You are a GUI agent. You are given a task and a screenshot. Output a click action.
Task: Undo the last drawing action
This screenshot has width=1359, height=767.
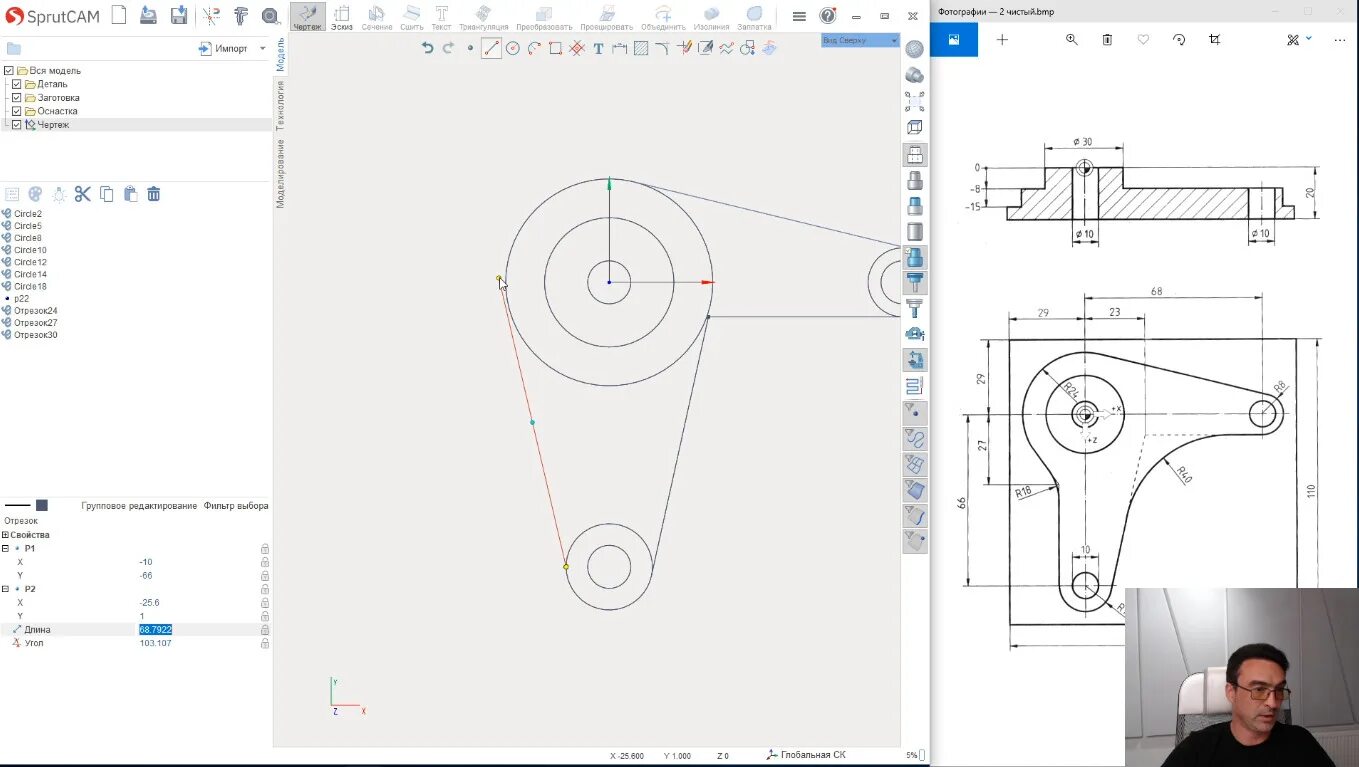tap(428, 48)
